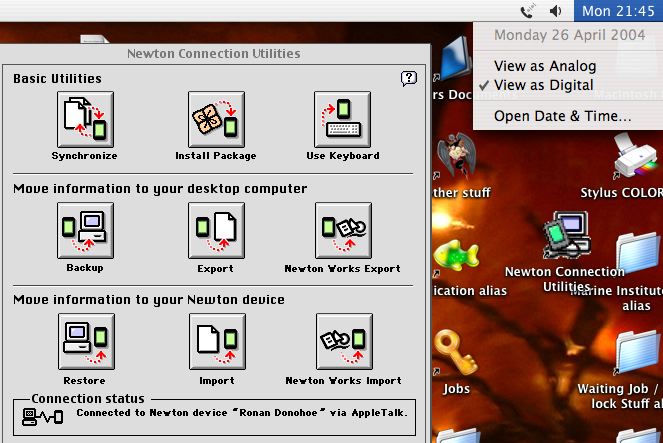Select the Marine Institute alias folder
This screenshot has width=663, height=443.
click(638, 254)
